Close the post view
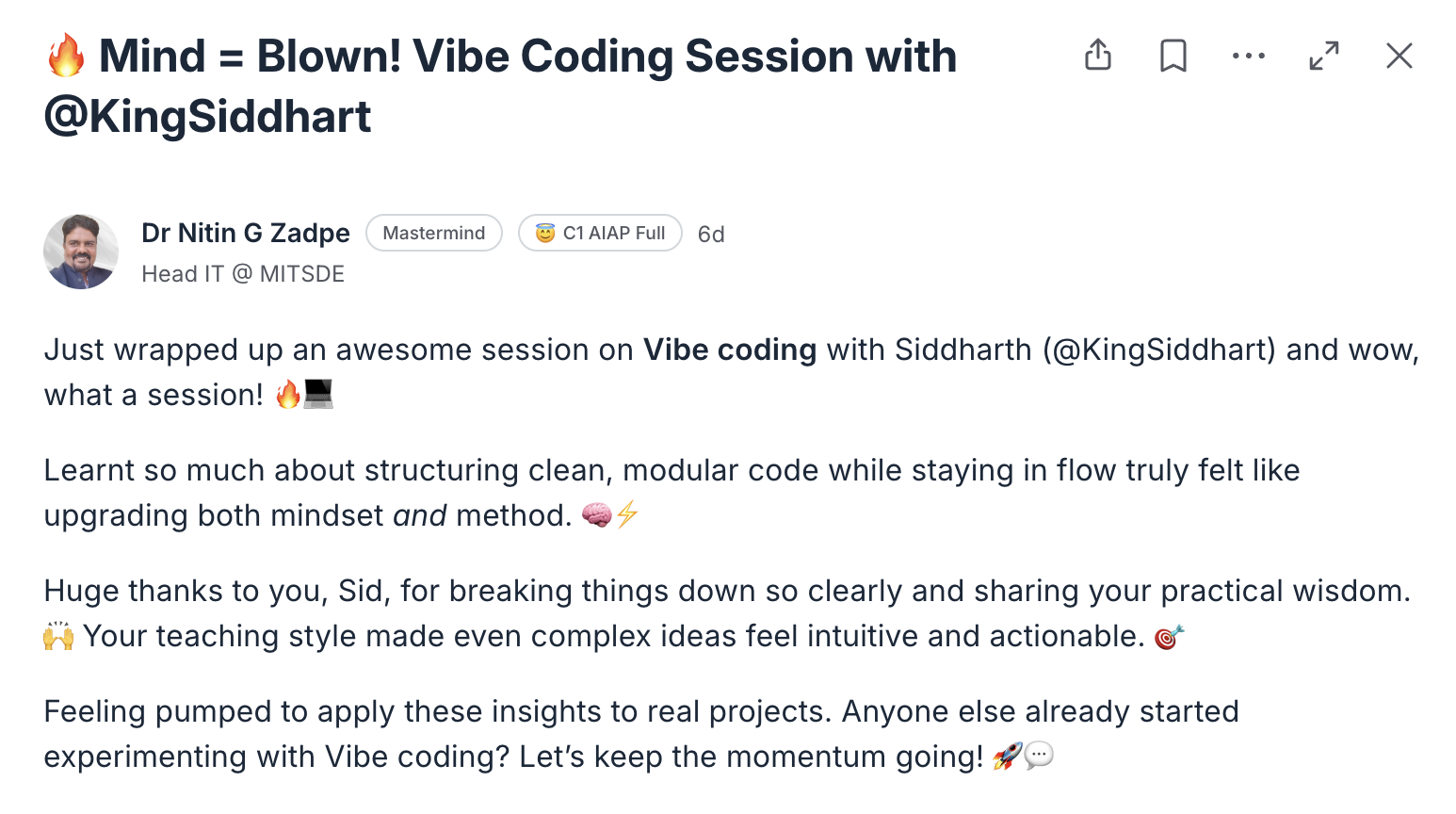1456x814 pixels. 1399,56
